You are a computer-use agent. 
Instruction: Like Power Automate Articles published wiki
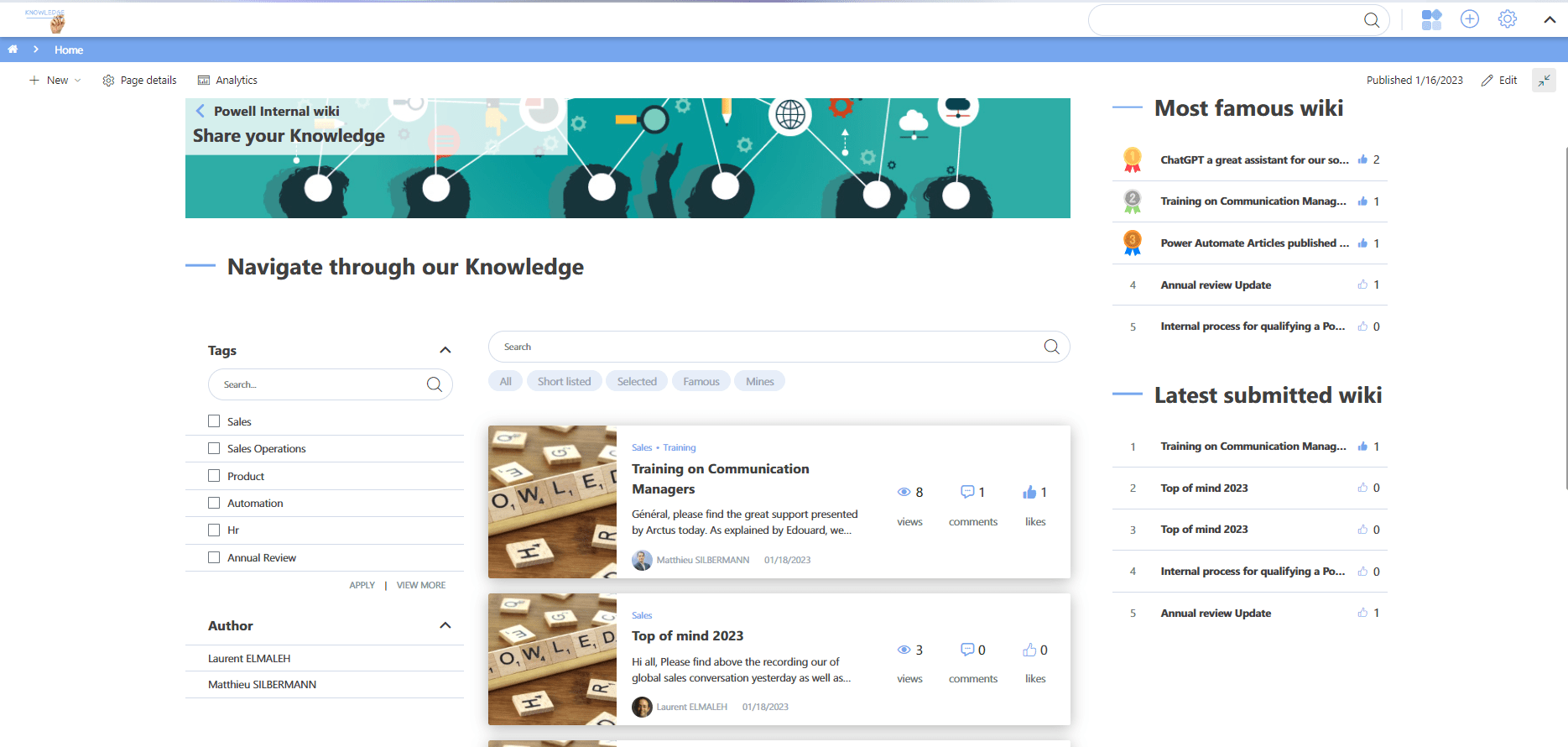coord(1362,243)
